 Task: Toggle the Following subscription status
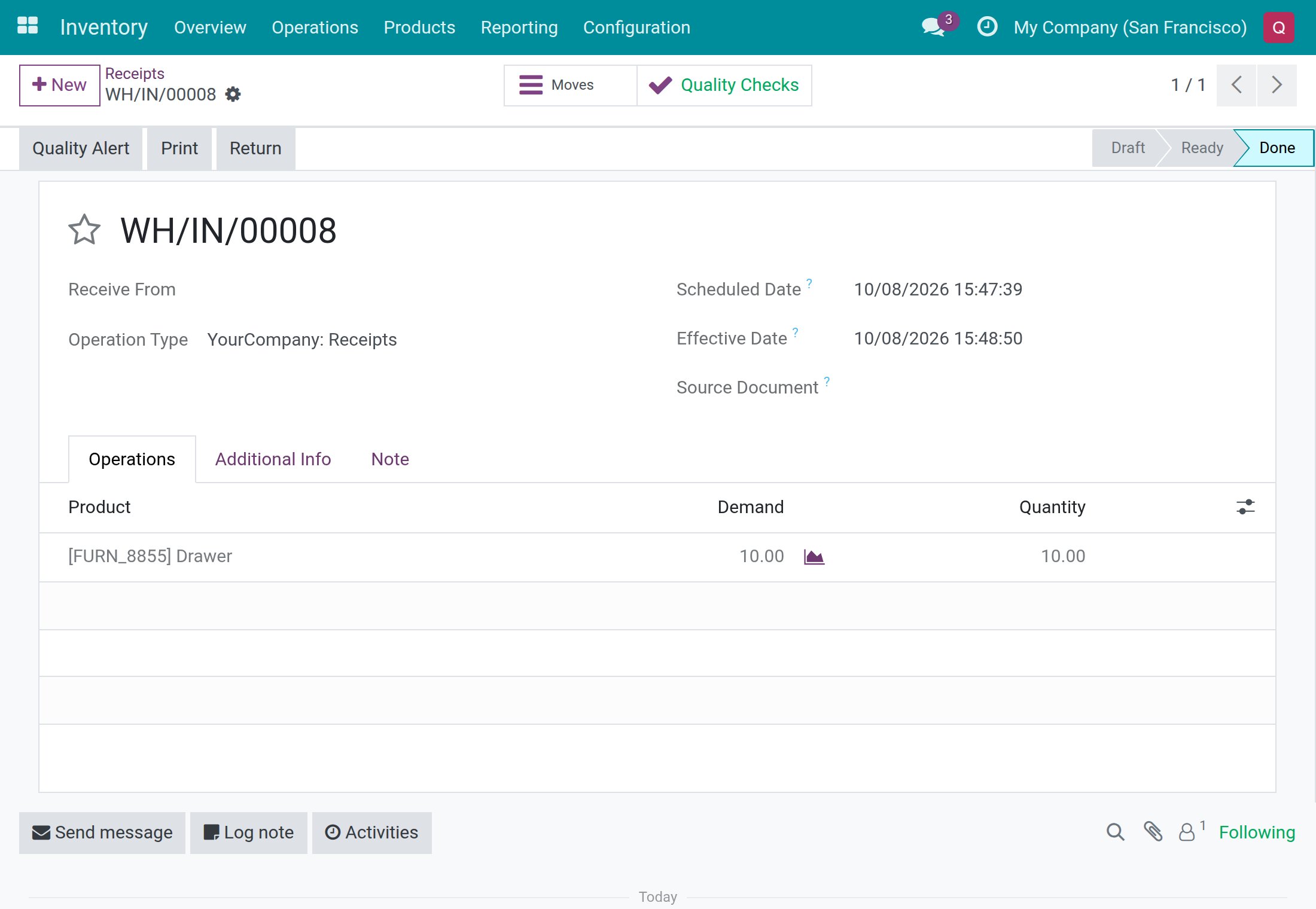coord(1257,832)
